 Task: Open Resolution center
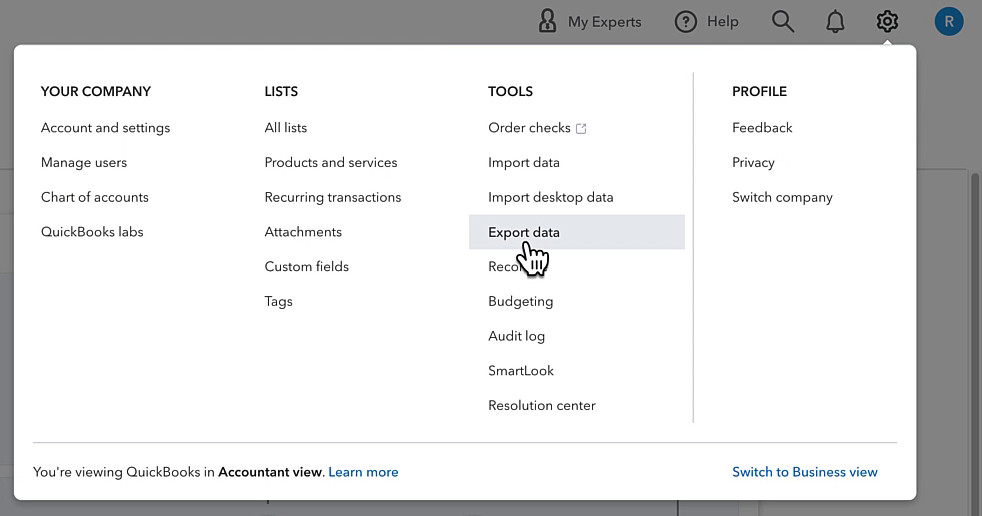(542, 405)
